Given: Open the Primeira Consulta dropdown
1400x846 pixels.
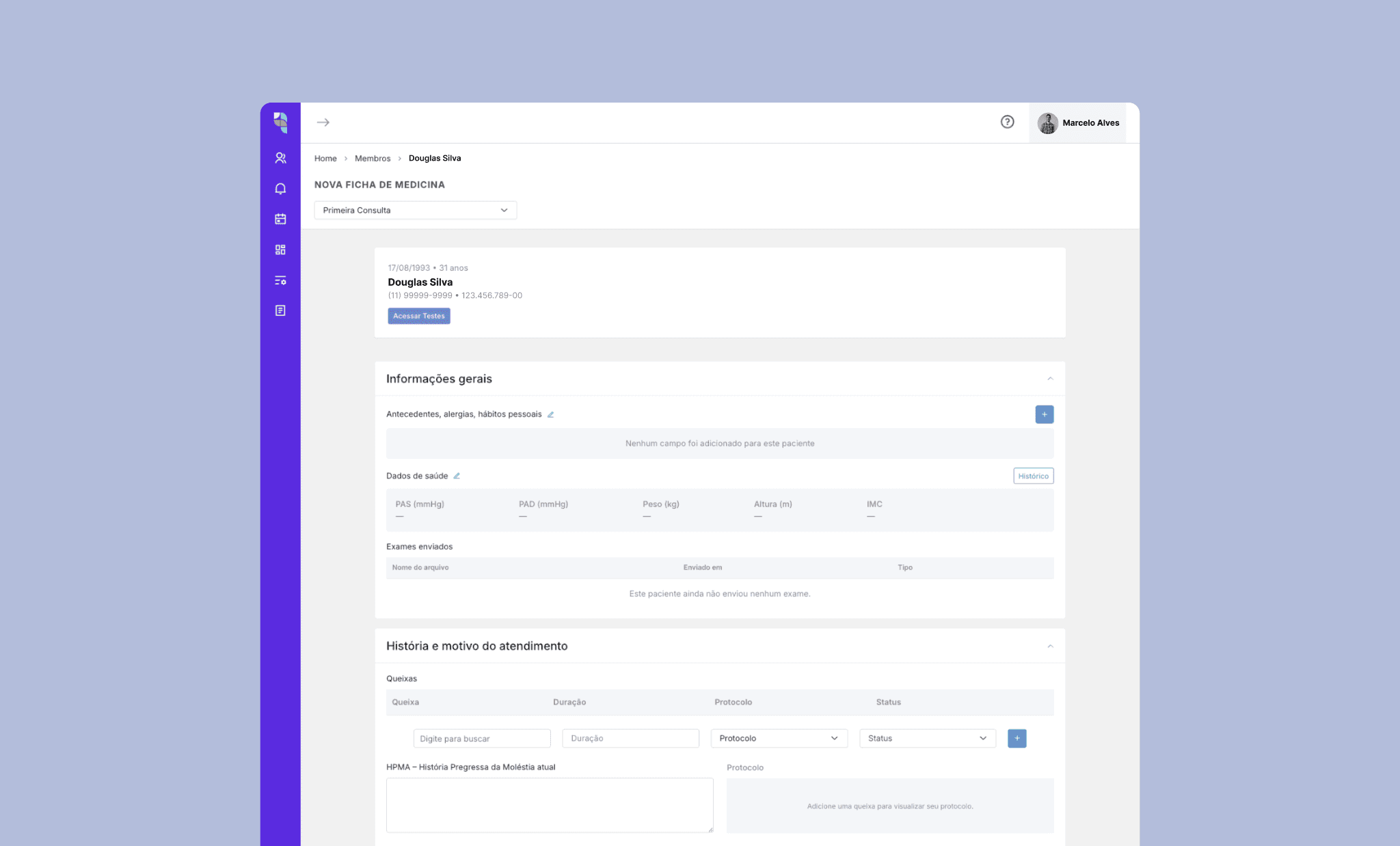Looking at the screenshot, I should 415,210.
